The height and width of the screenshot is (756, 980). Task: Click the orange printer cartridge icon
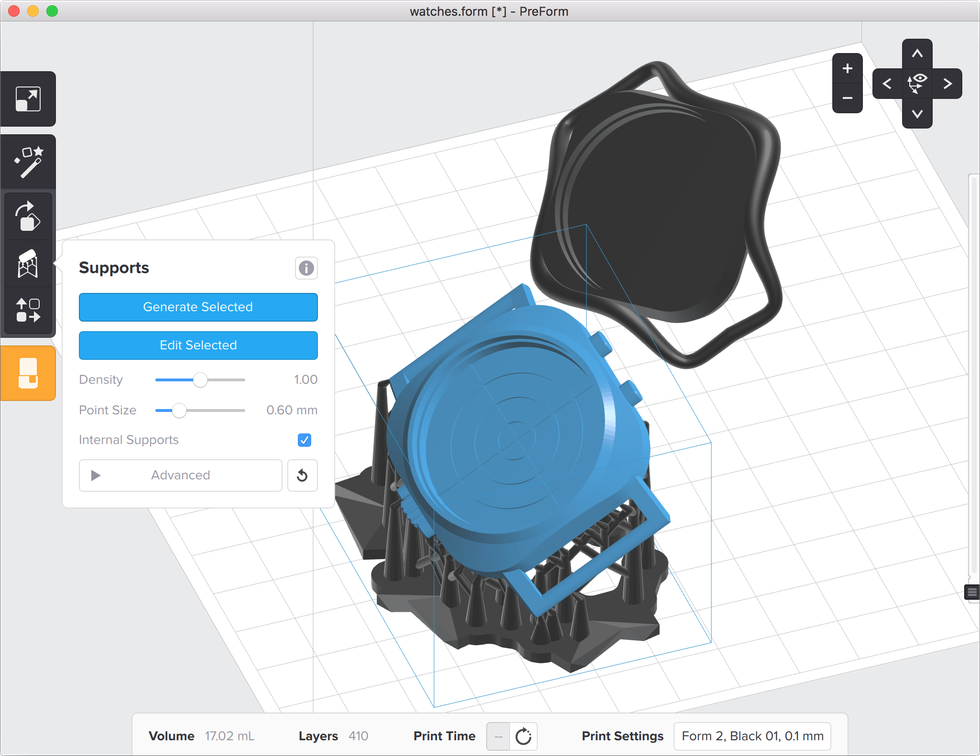click(28, 374)
